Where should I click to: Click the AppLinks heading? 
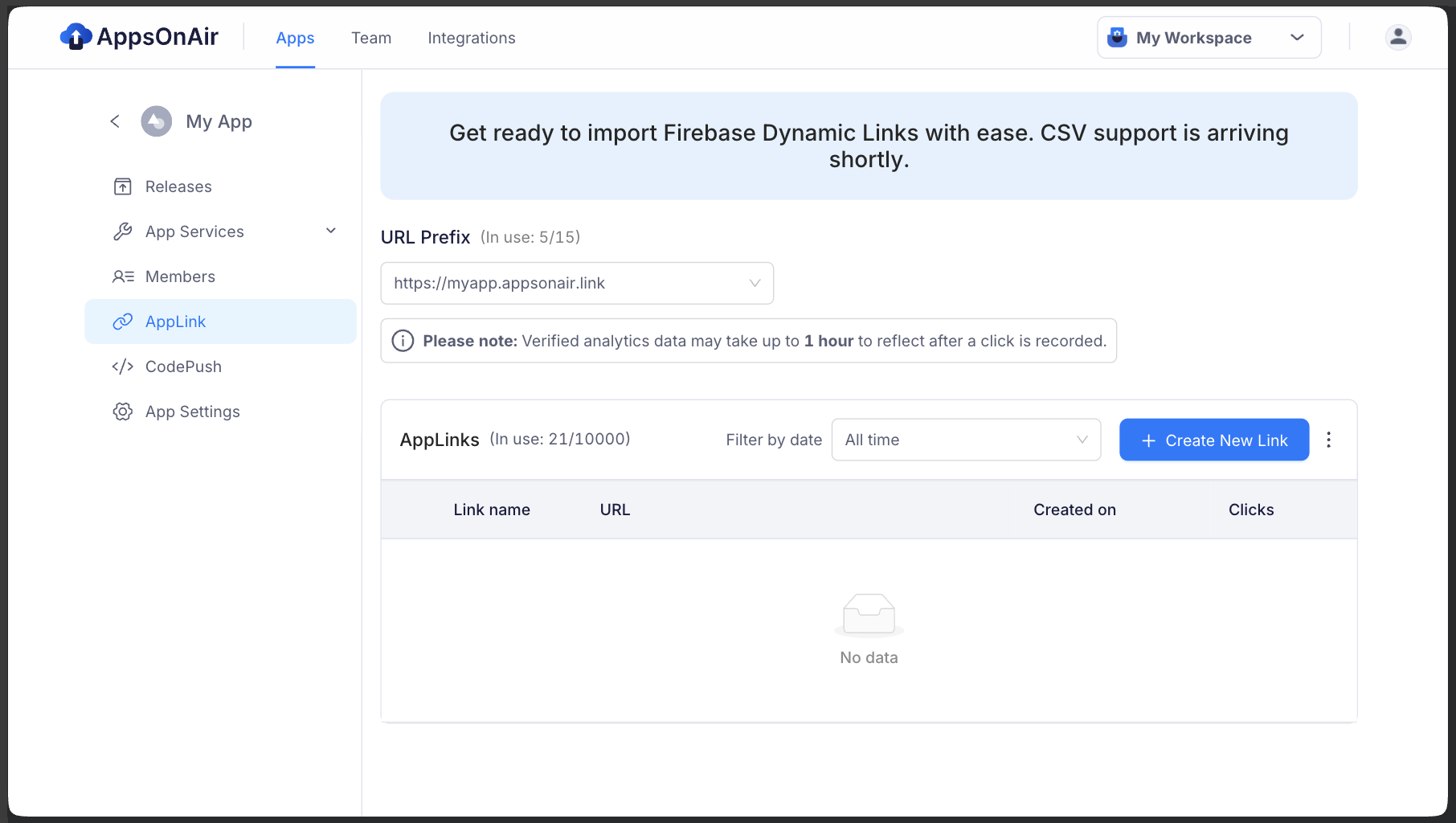point(440,440)
